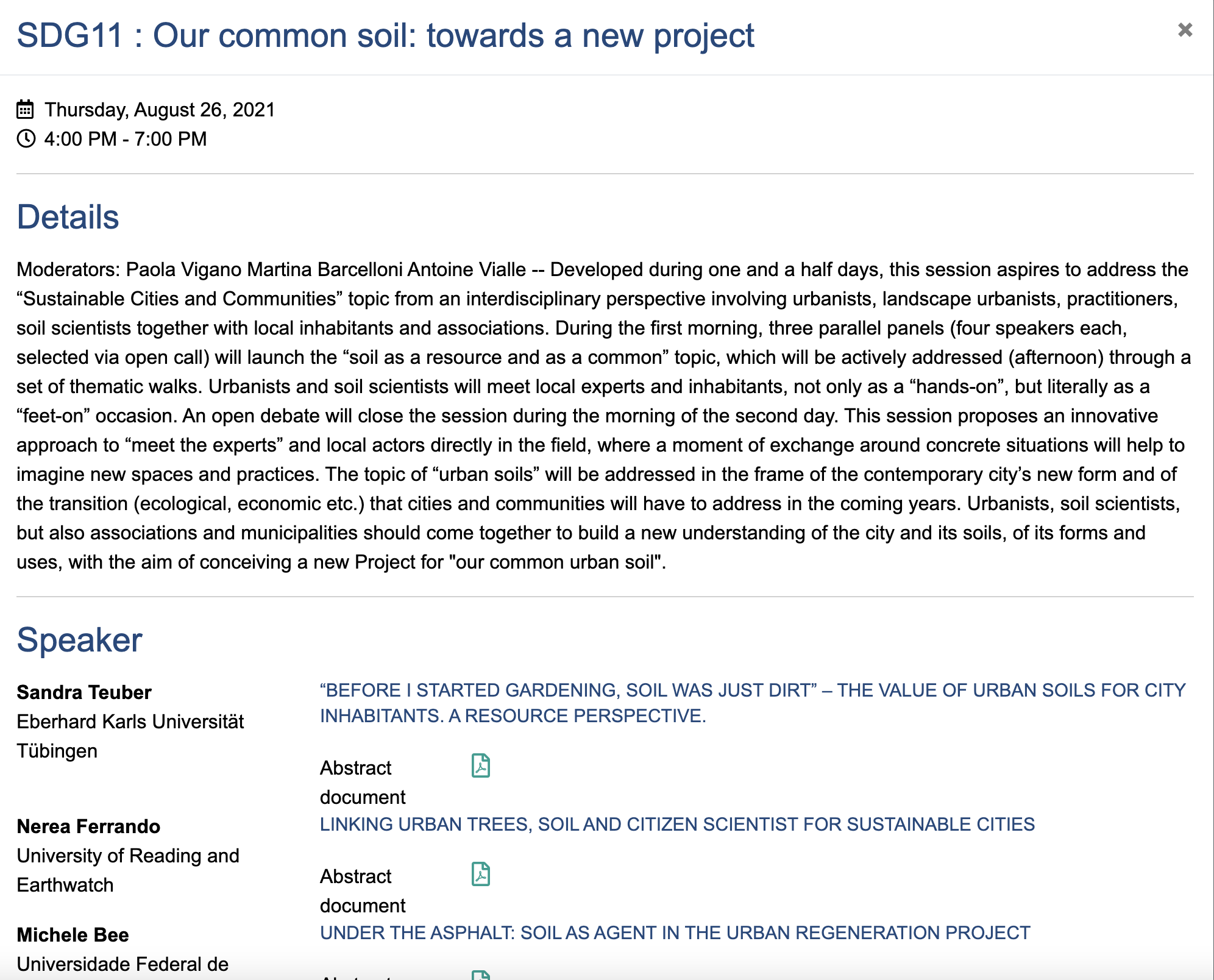Click the Details section heading
The width and height of the screenshot is (1214, 980).
click(x=68, y=217)
